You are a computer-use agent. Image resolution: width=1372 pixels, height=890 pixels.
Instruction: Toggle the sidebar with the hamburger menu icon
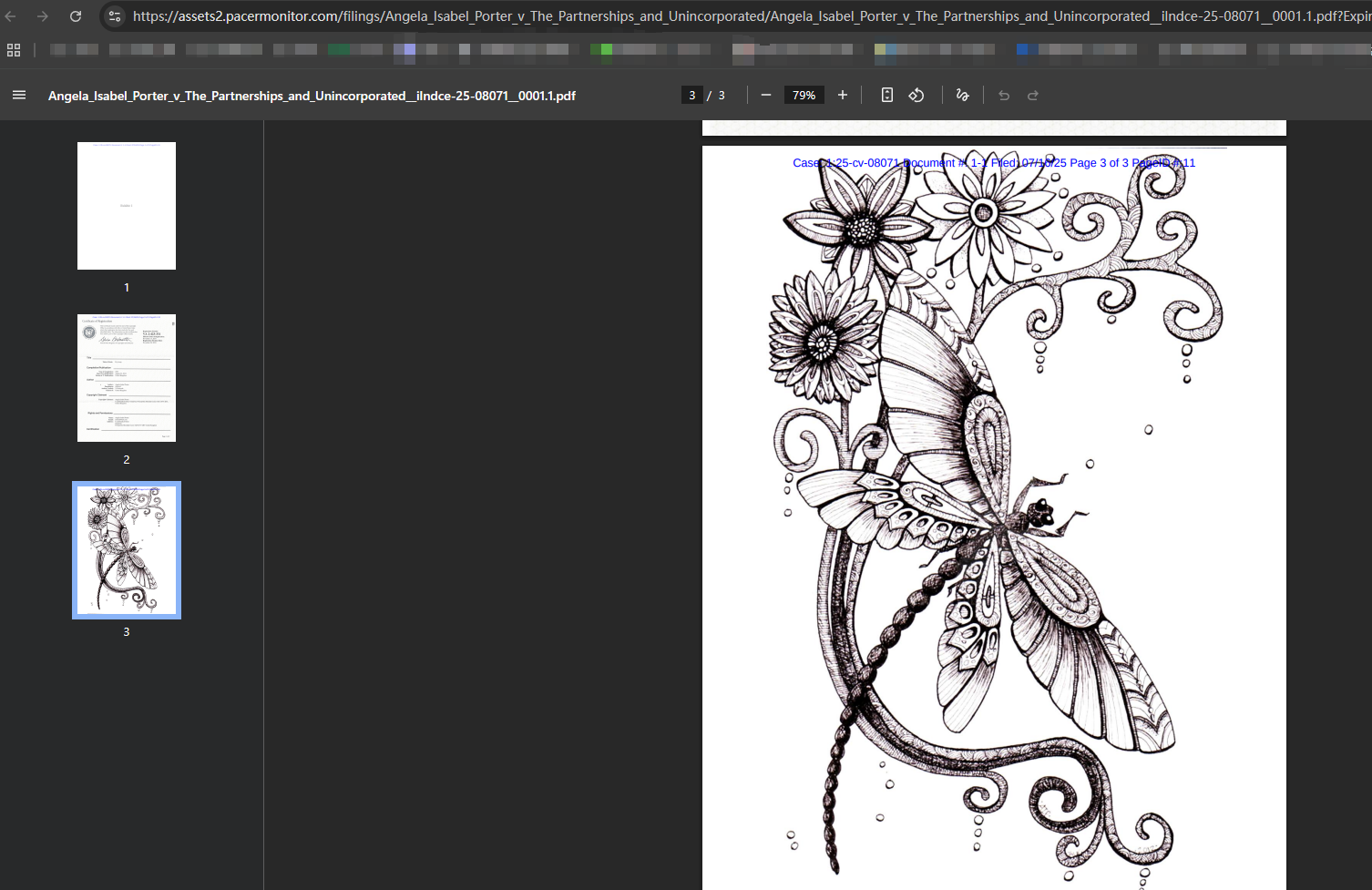18,95
